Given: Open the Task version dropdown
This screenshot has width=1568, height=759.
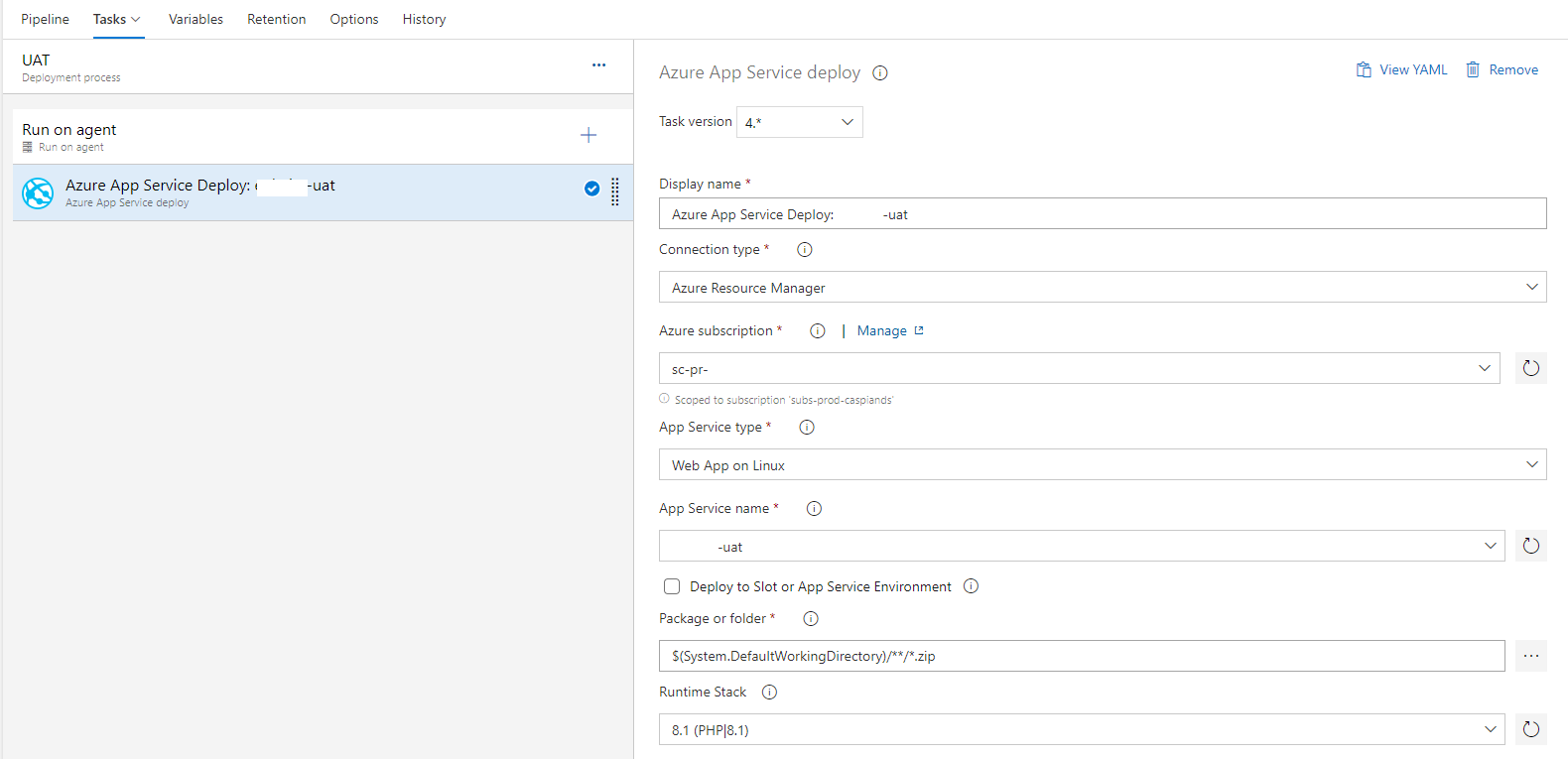Looking at the screenshot, I should pyautogui.click(x=800, y=122).
